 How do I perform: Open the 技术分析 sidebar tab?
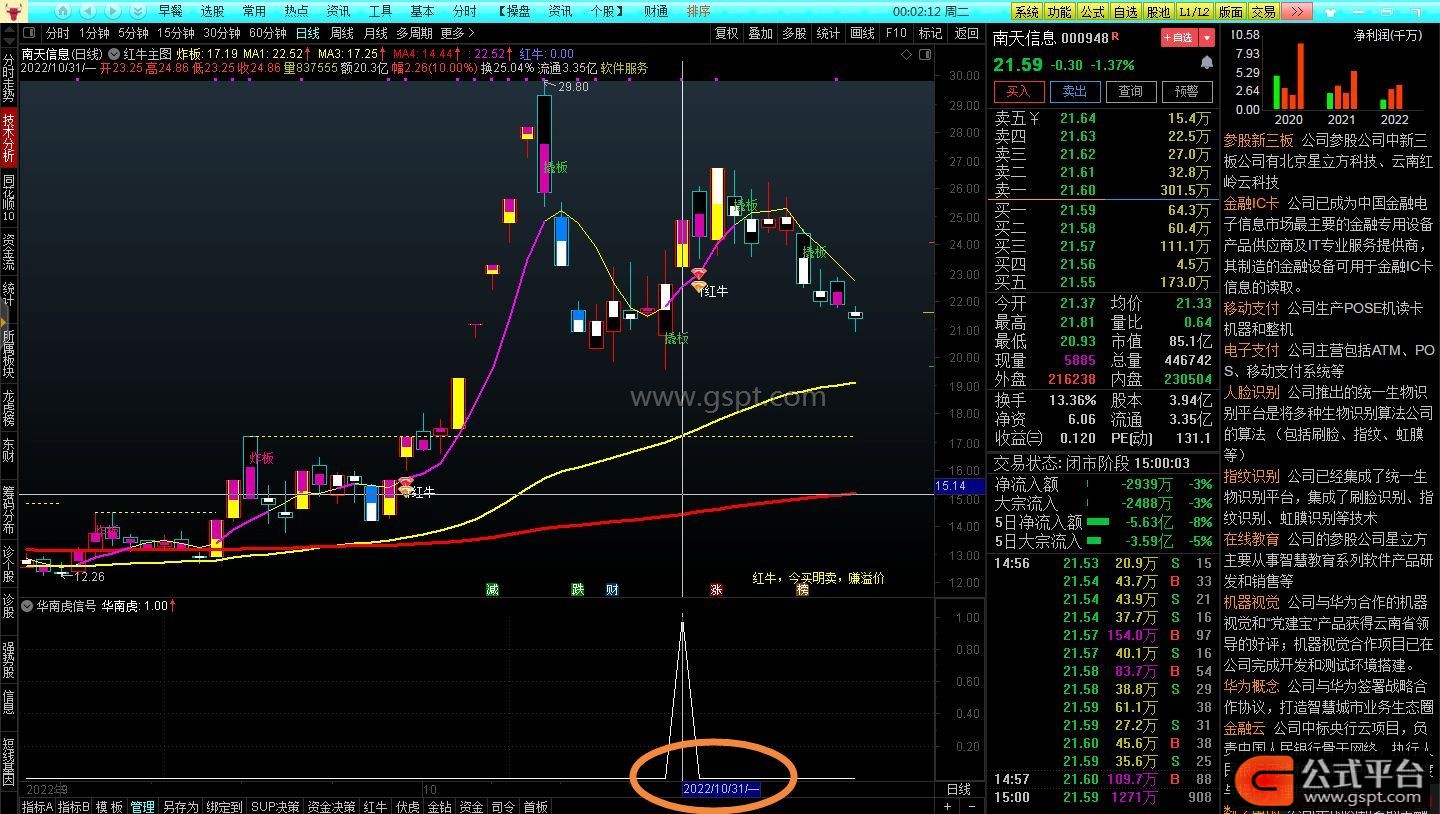(8, 136)
